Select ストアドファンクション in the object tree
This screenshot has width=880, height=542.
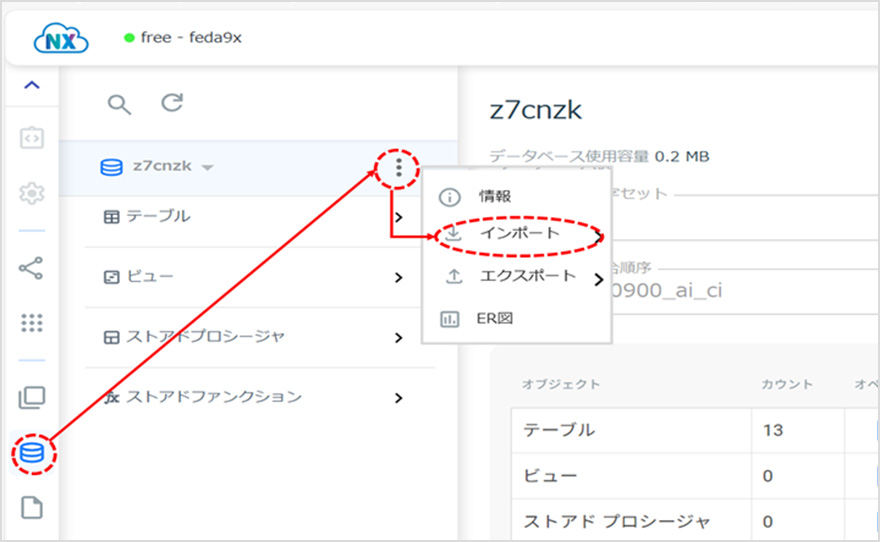click(x=214, y=397)
